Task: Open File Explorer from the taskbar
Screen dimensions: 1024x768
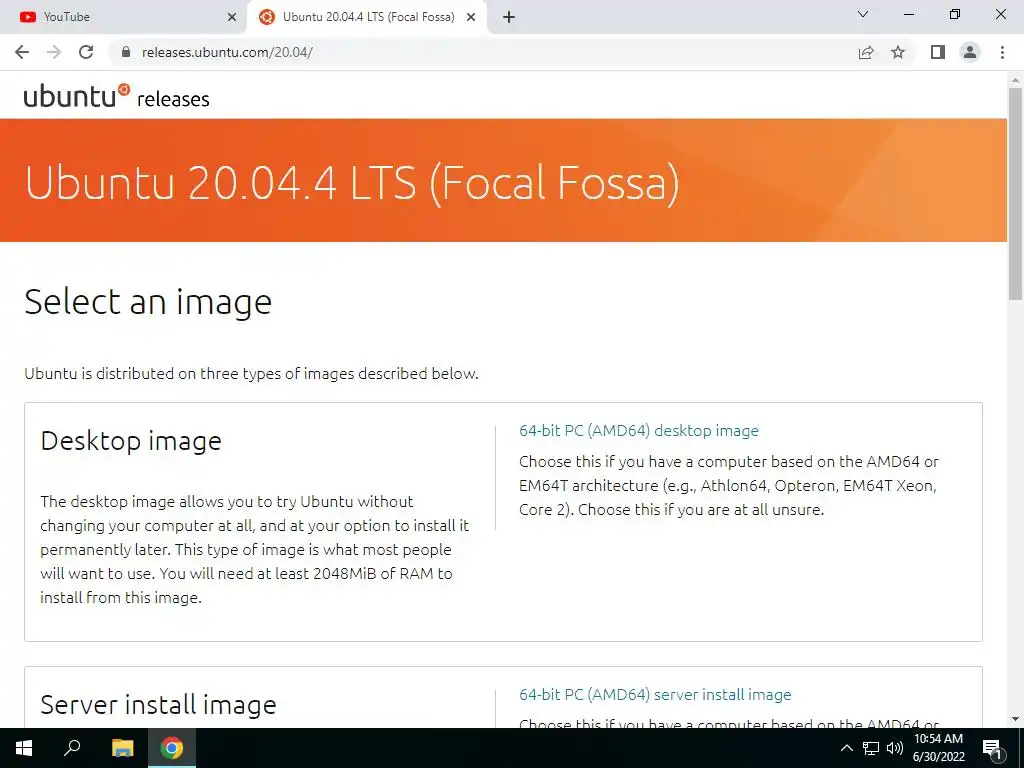Action: (122, 748)
